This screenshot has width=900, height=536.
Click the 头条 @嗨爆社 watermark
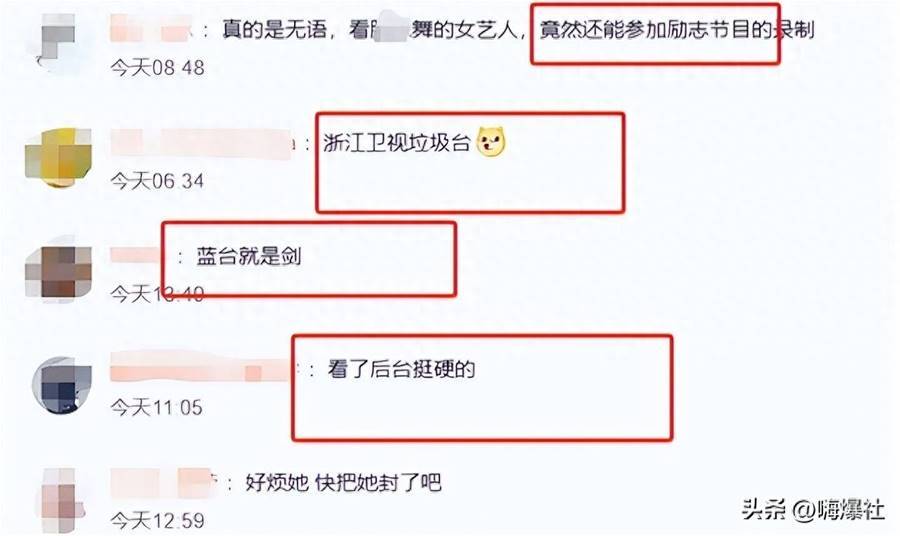click(813, 509)
